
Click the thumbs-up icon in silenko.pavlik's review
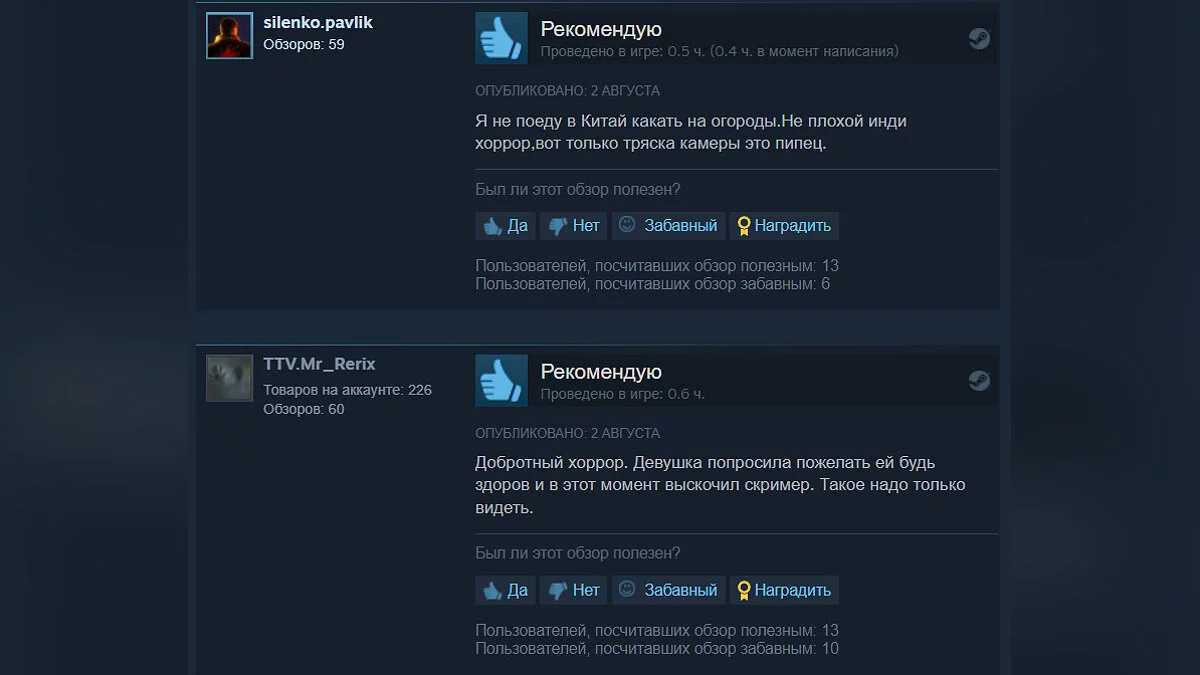501,39
